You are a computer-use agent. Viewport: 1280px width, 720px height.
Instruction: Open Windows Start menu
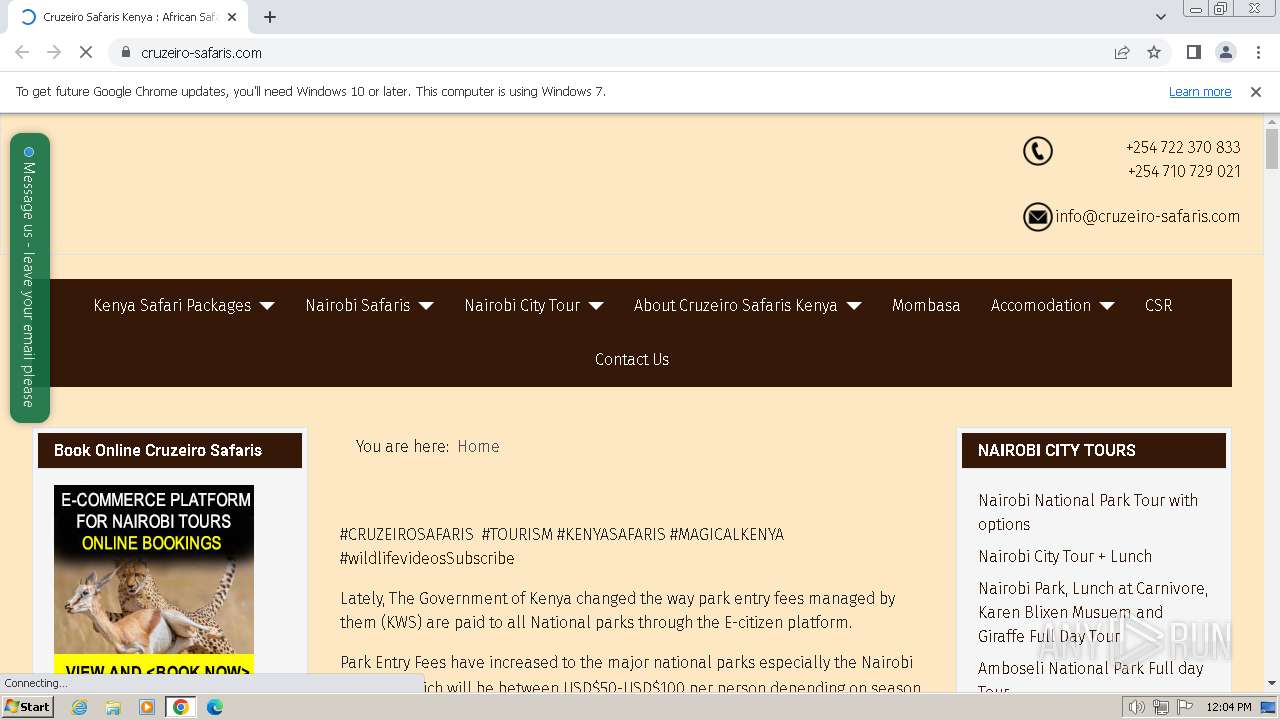coord(28,706)
